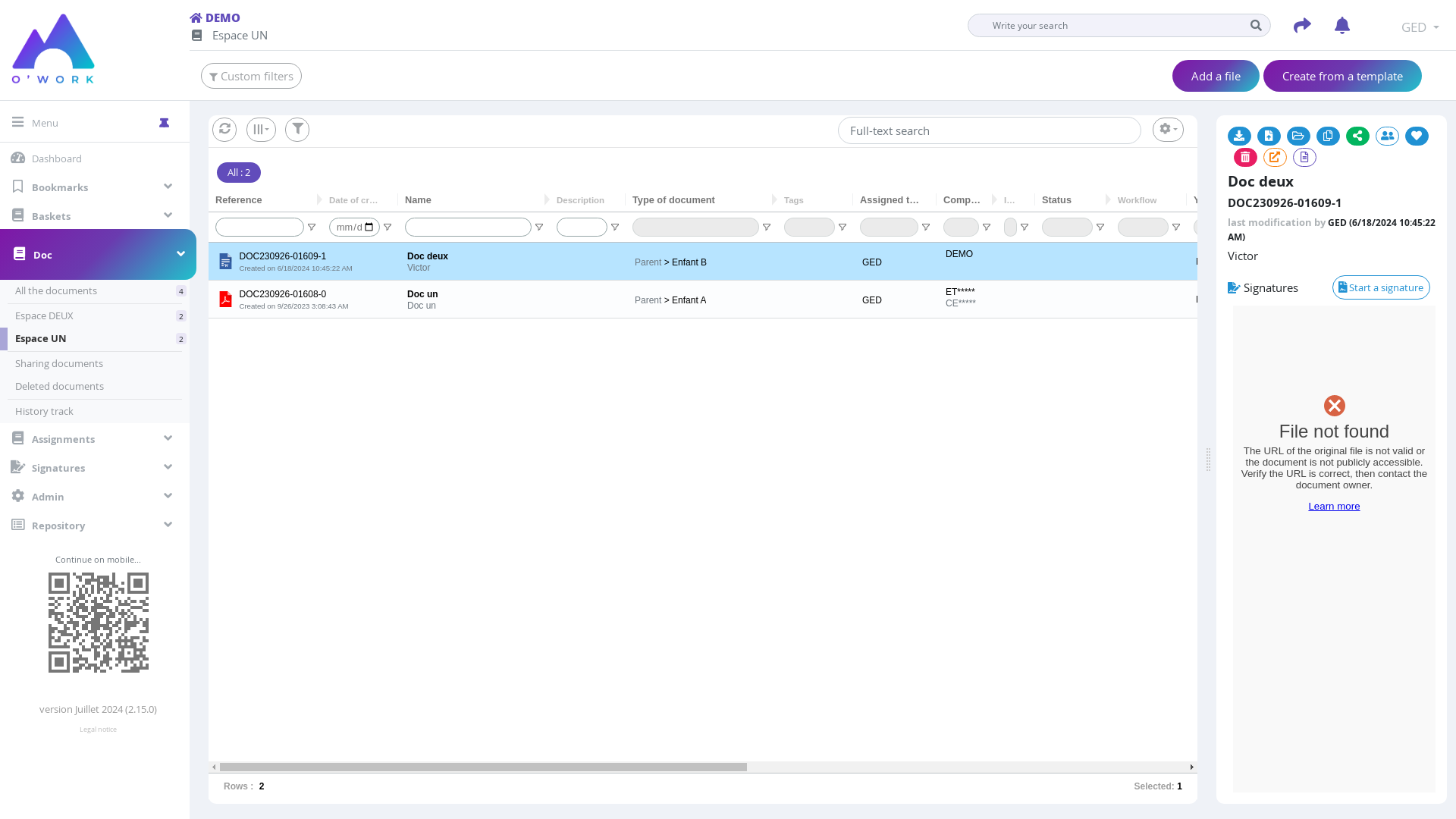Open Deleted documents menu item
Image resolution: width=1456 pixels, height=819 pixels.
[59, 386]
